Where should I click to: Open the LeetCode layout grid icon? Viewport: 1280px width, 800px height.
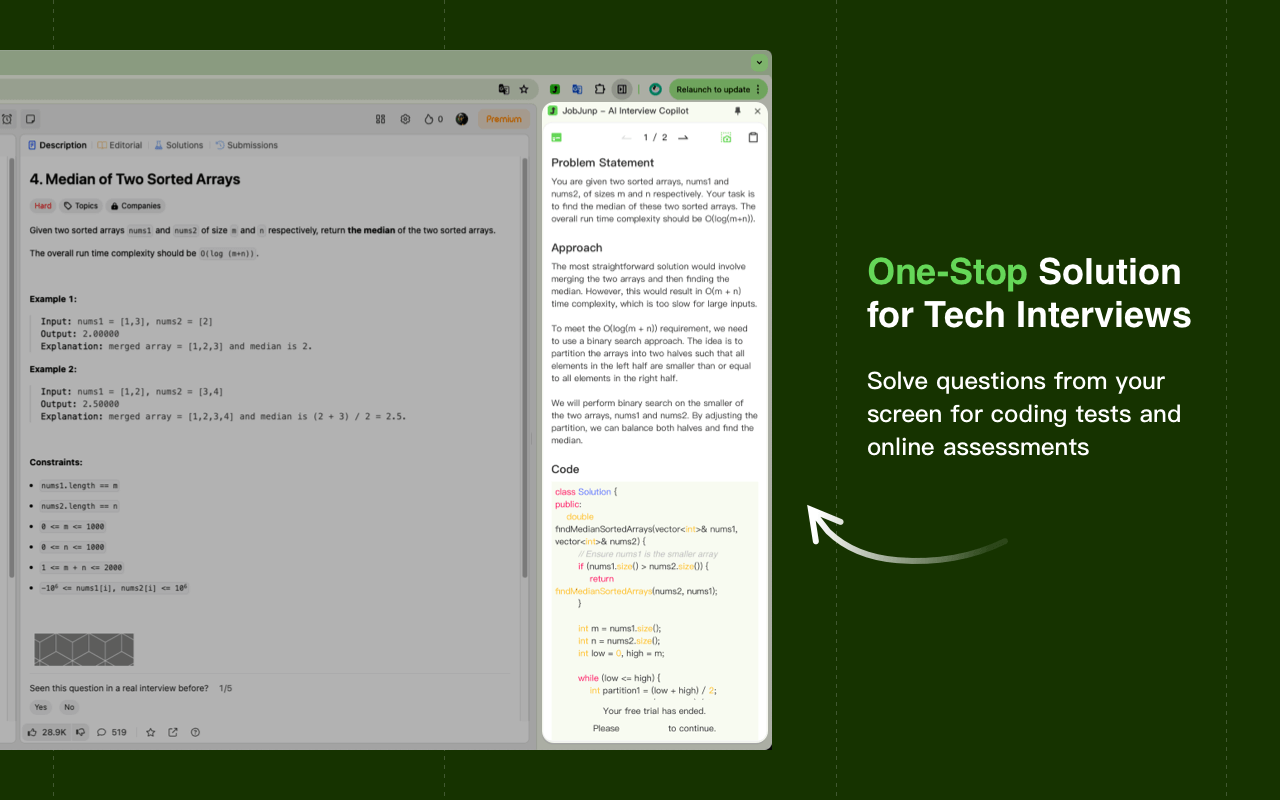(x=380, y=119)
